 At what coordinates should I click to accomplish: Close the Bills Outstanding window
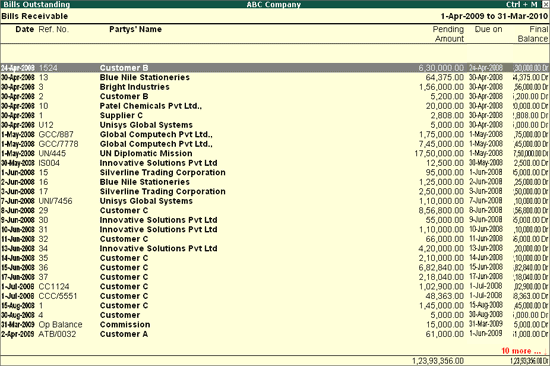[546, 4]
